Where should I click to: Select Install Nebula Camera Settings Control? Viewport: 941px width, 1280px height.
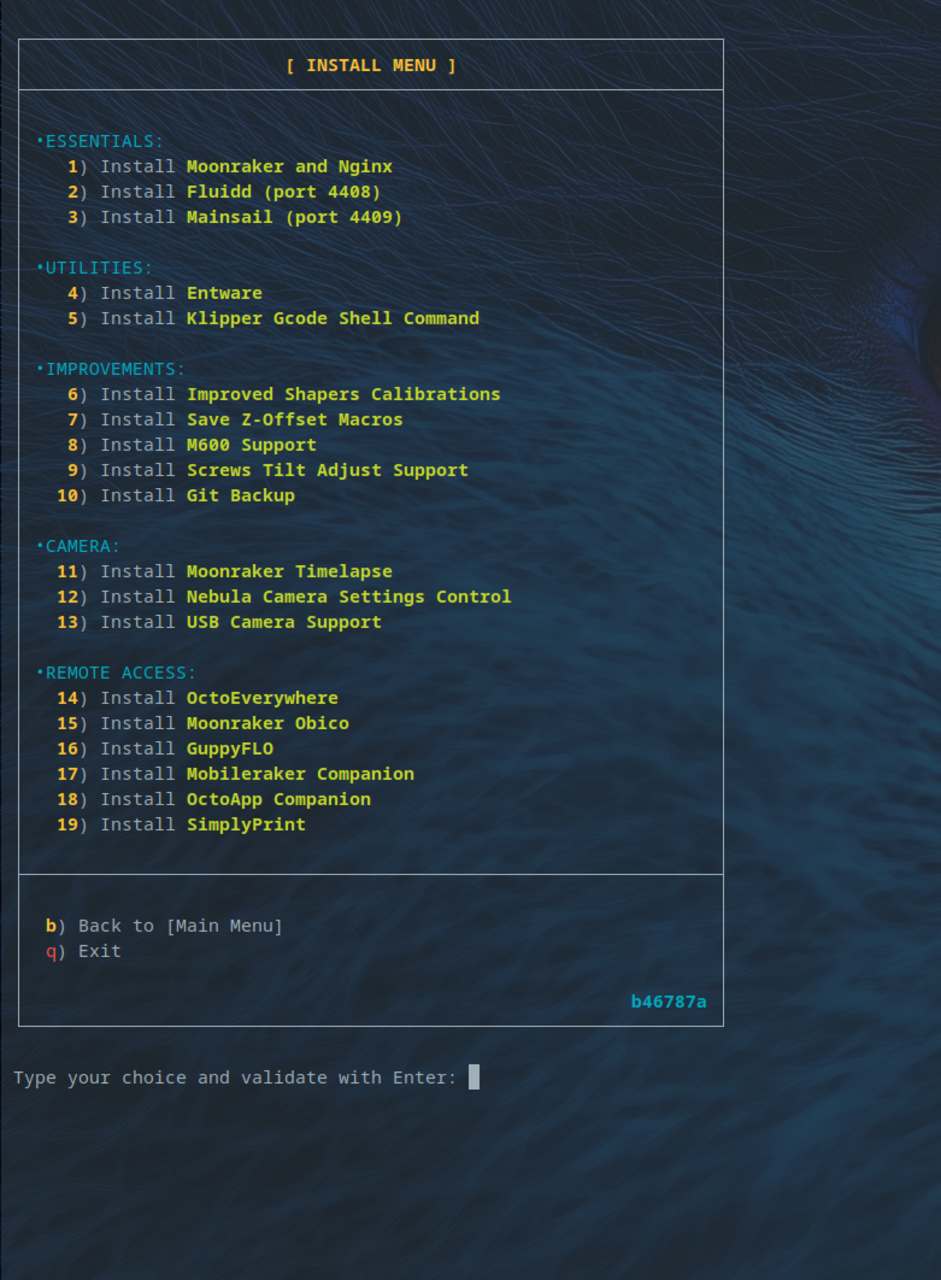point(284,596)
